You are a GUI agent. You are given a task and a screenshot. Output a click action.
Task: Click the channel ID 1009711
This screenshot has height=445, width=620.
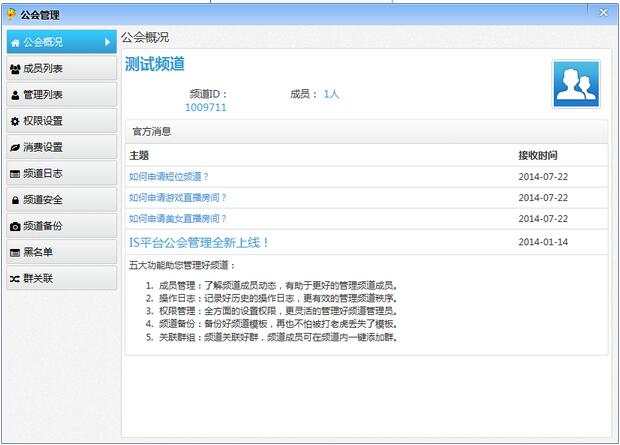[x=206, y=107]
